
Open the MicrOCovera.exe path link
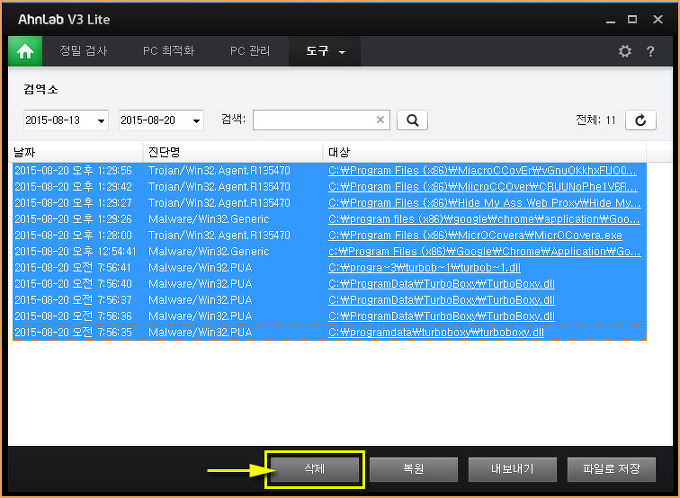click(x=475, y=235)
